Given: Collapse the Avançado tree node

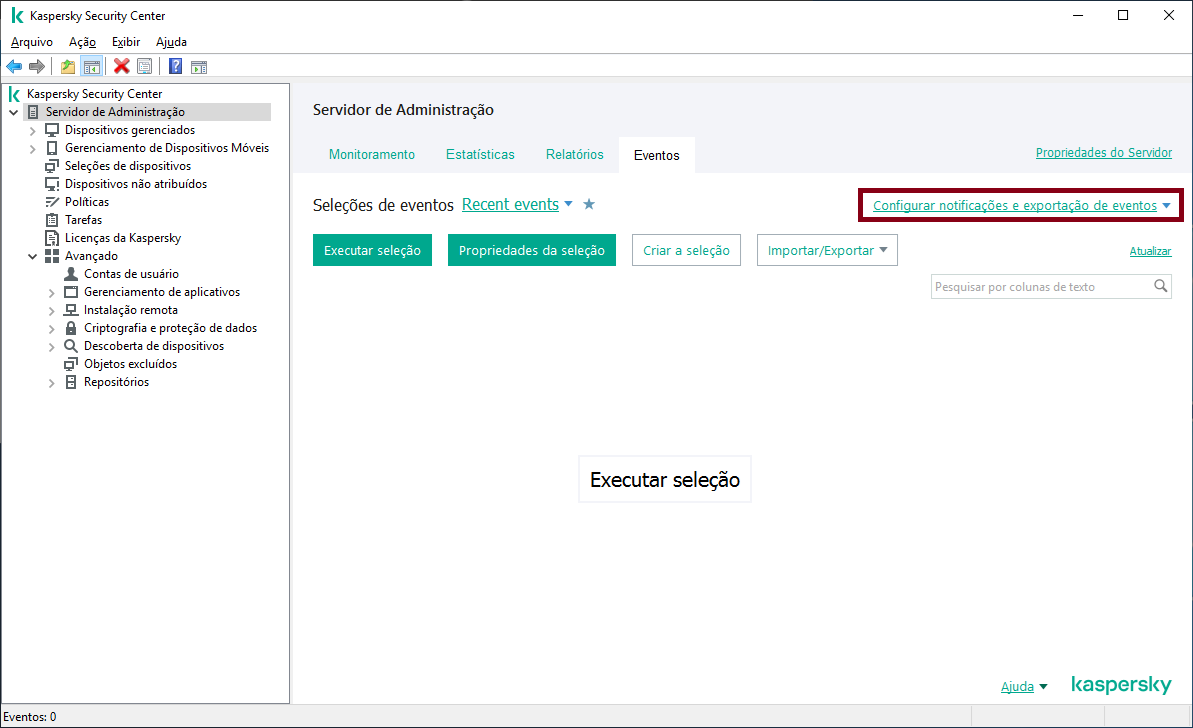Looking at the screenshot, I should 33,256.
